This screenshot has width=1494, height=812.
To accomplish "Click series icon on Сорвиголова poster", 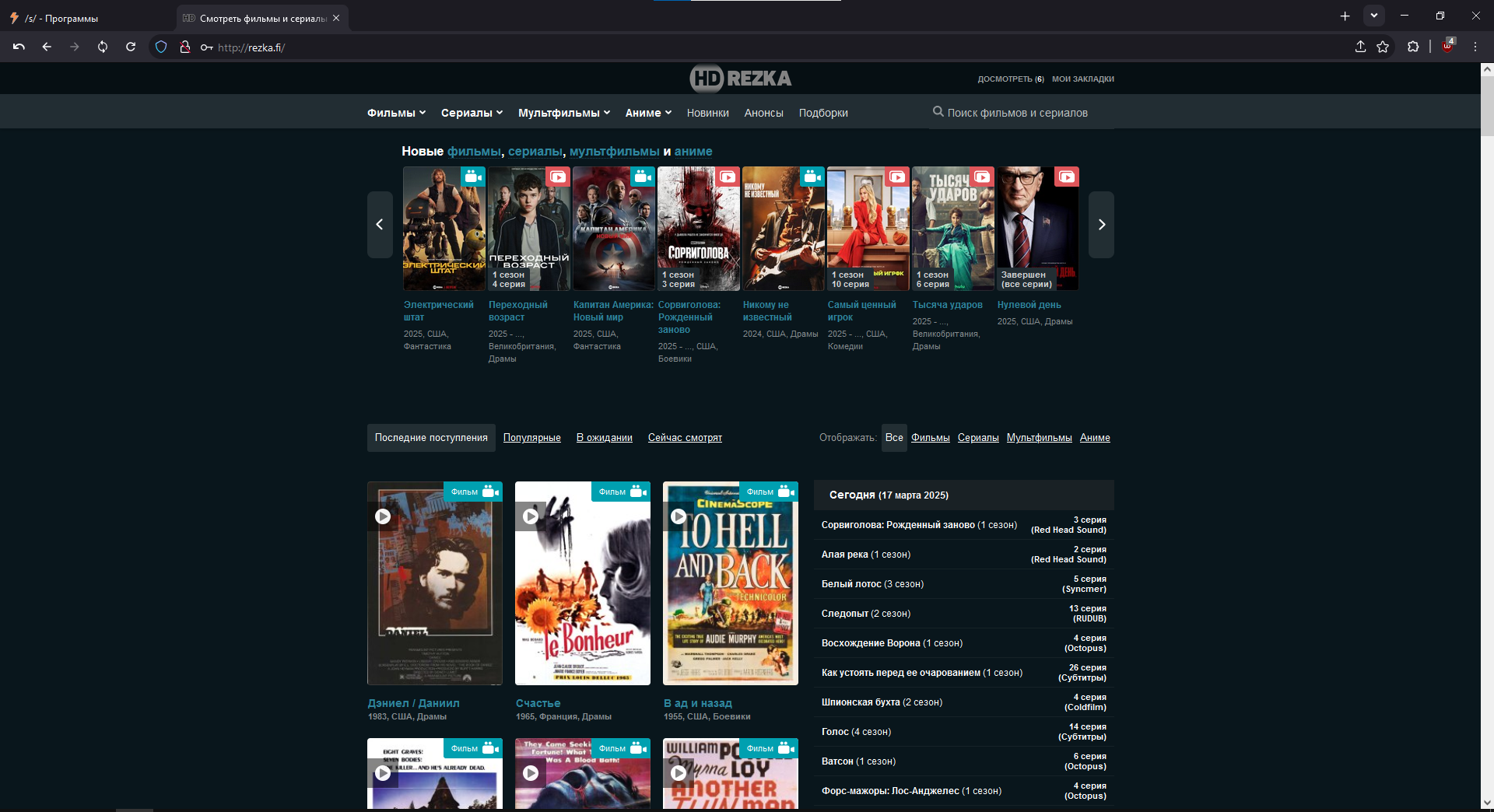I will (x=728, y=177).
